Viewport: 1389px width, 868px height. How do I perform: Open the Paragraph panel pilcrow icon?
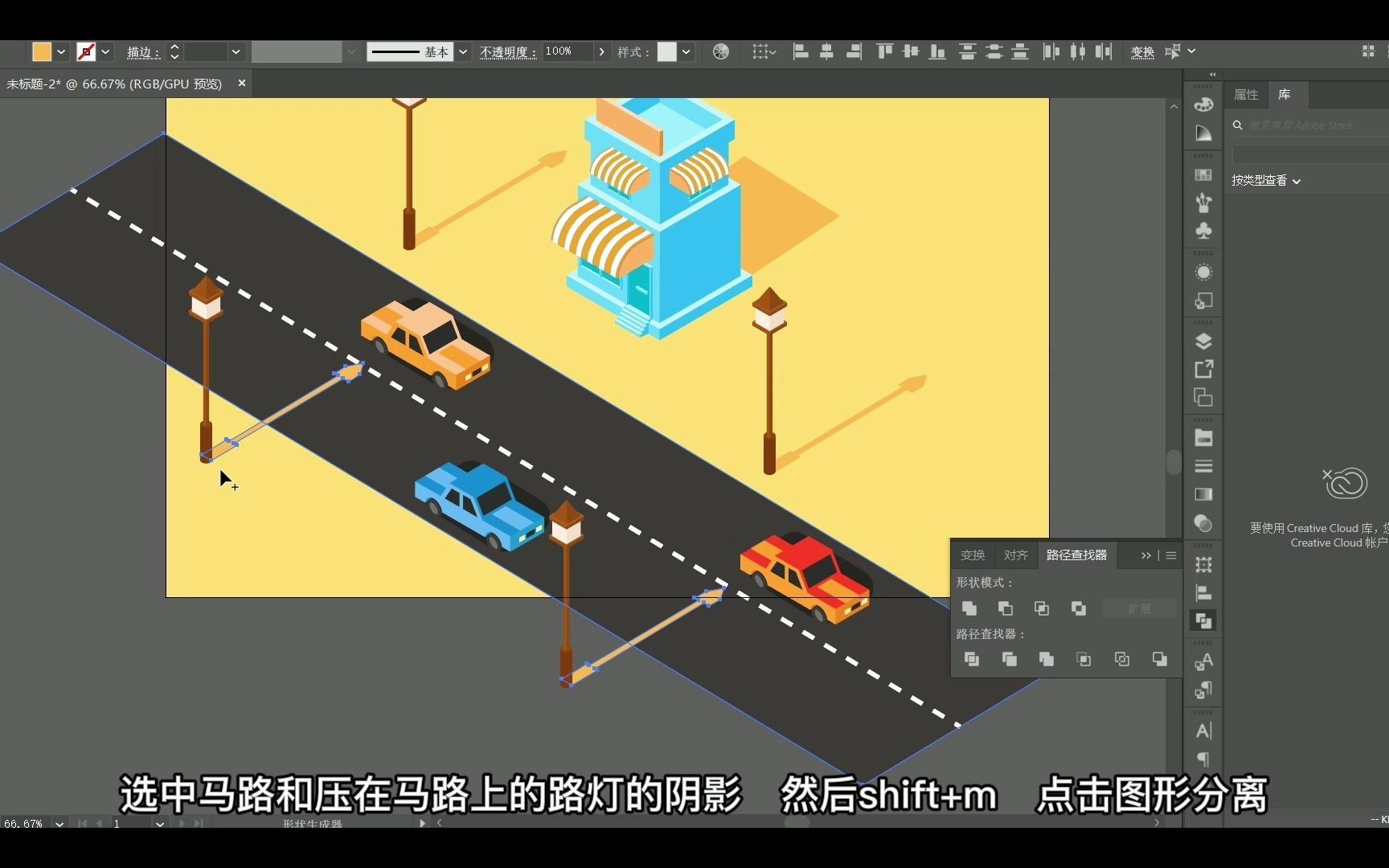click(x=1203, y=759)
